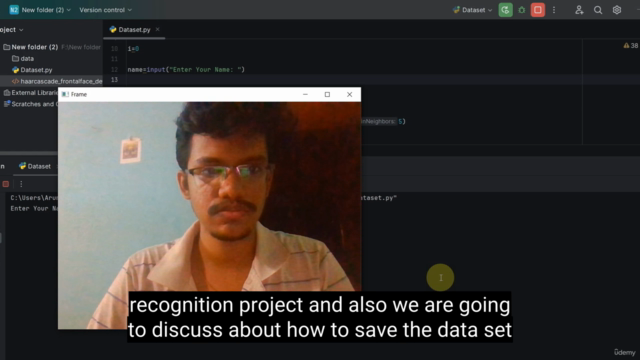Click the console path line starting C:\Users

point(34,198)
